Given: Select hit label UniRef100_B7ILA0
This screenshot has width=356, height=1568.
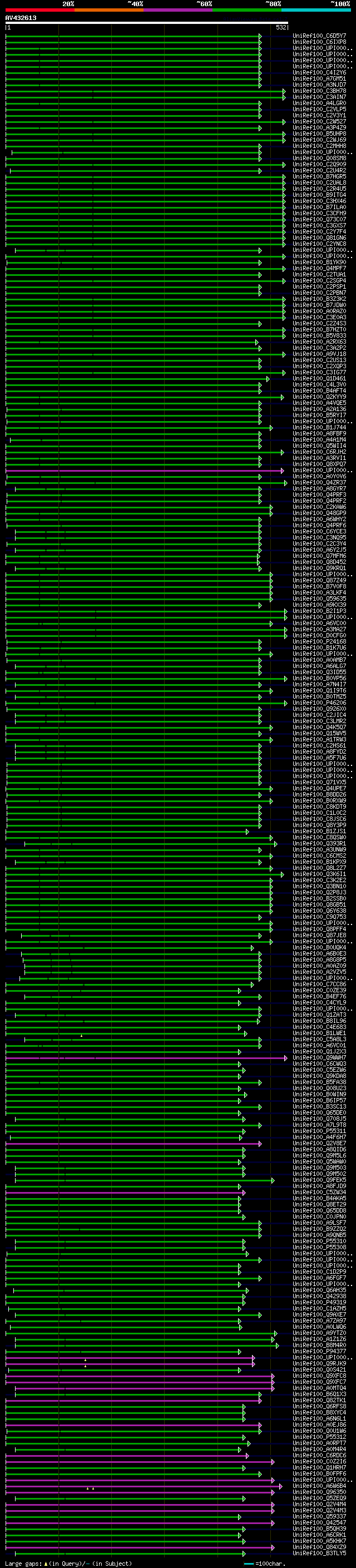Looking at the screenshot, I should coord(319,207).
